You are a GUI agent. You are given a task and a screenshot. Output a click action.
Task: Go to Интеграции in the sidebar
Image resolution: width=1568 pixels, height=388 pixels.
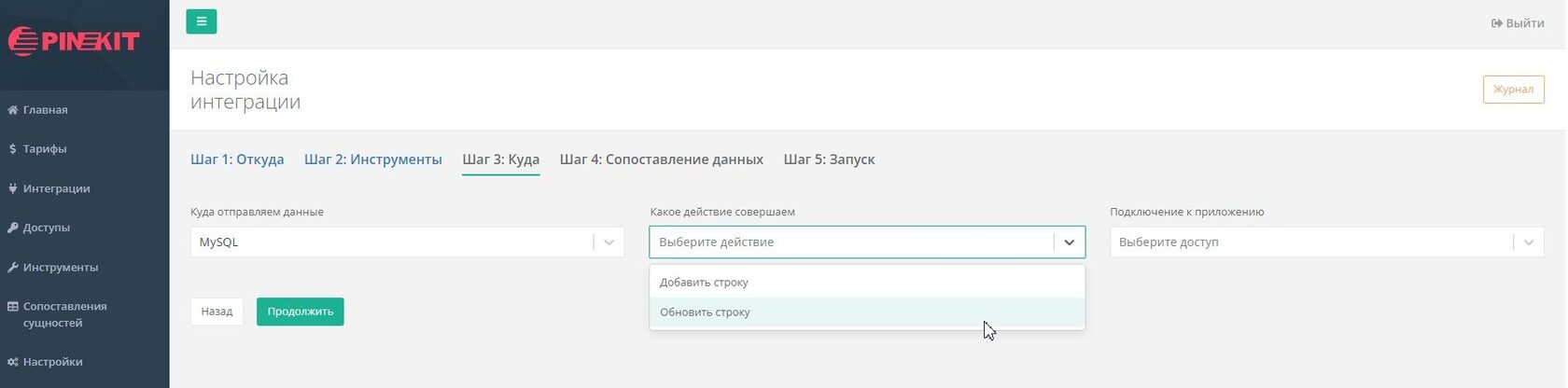[x=56, y=188]
